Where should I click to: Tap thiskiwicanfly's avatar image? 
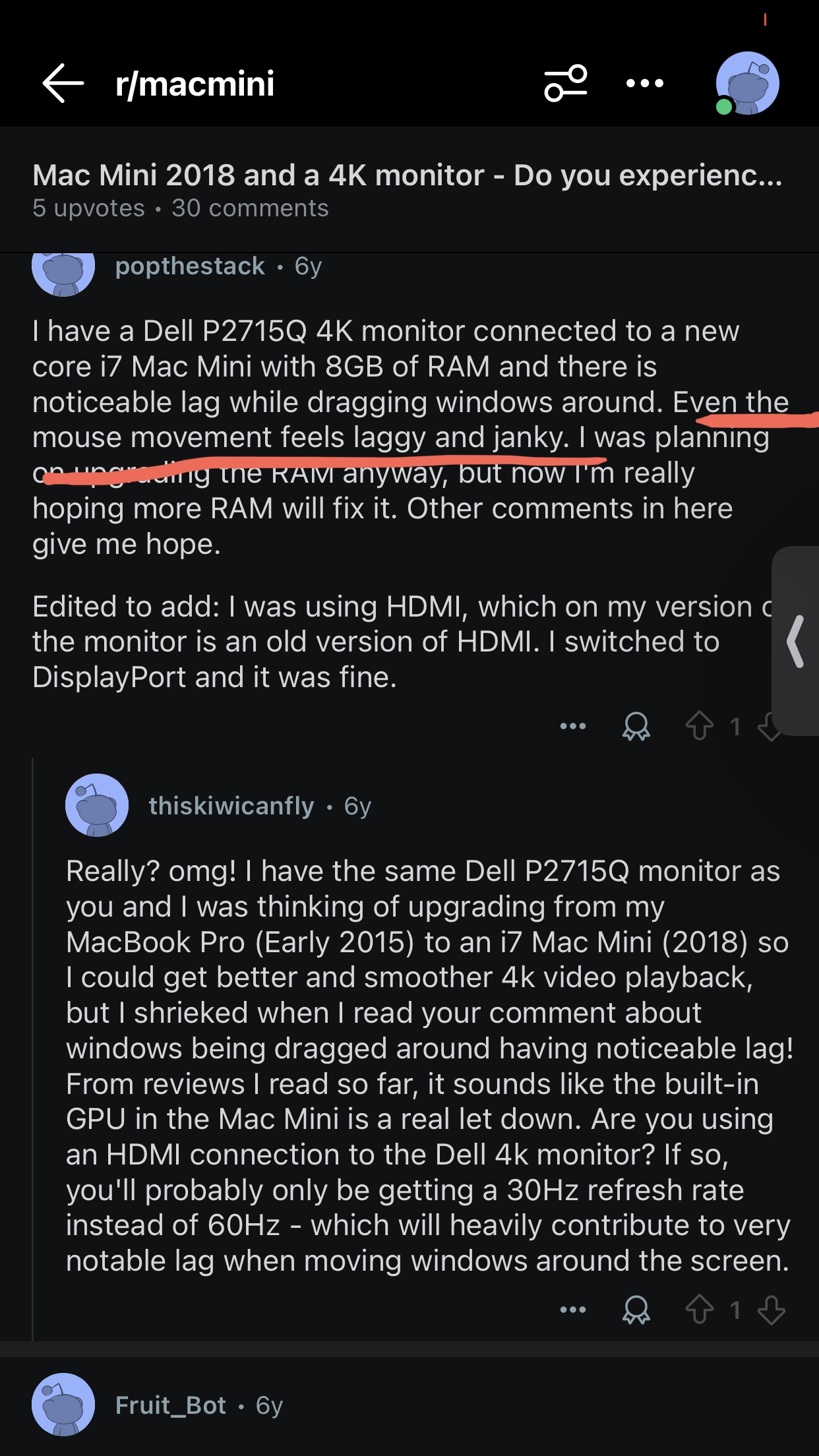pos(97,805)
